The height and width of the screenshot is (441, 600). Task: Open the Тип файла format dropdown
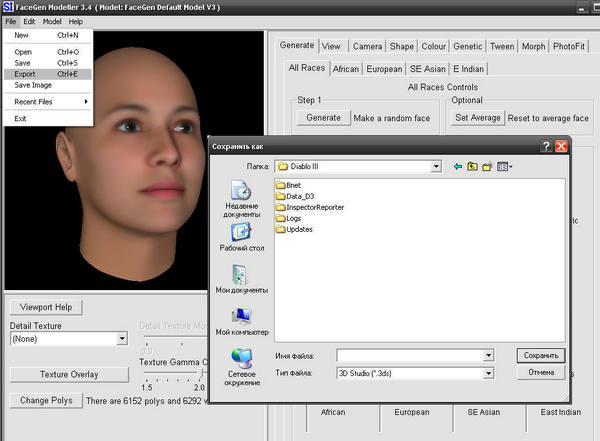pos(489,372)
